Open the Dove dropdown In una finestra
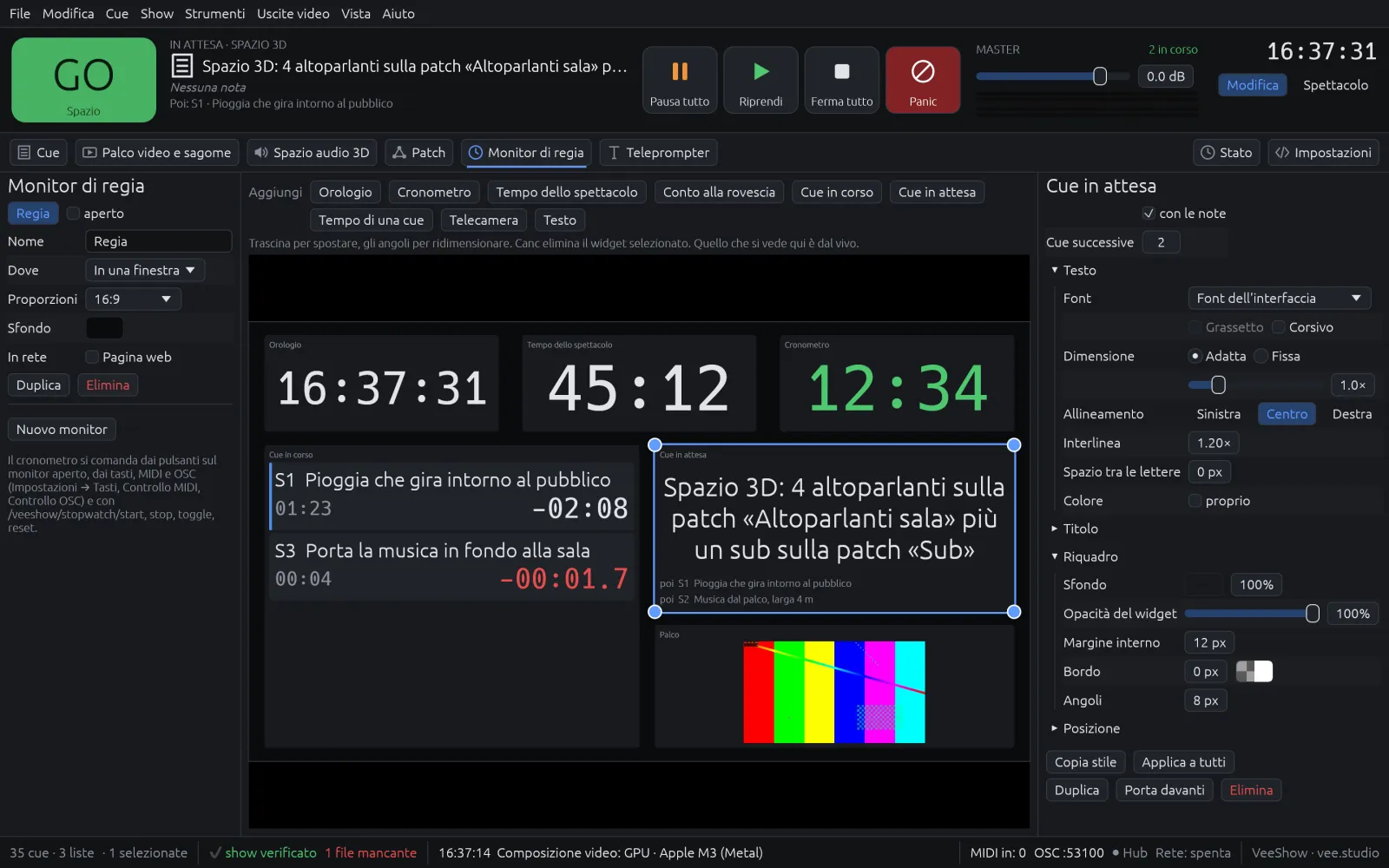The image size is (1389, 868). tap(145, 270)
